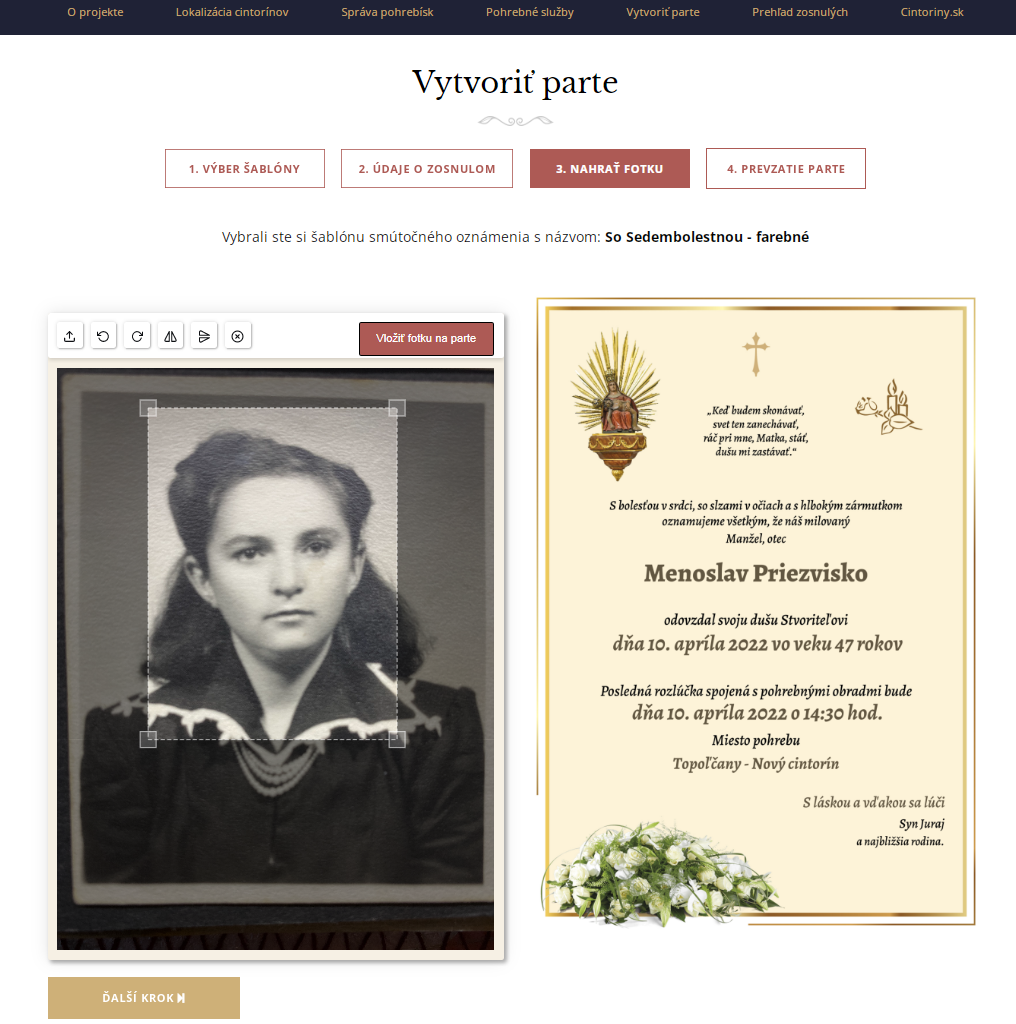Viewport: 1016px width, 1024px height.
Task: Click the top-right crop handle
Action: point(397,408)
